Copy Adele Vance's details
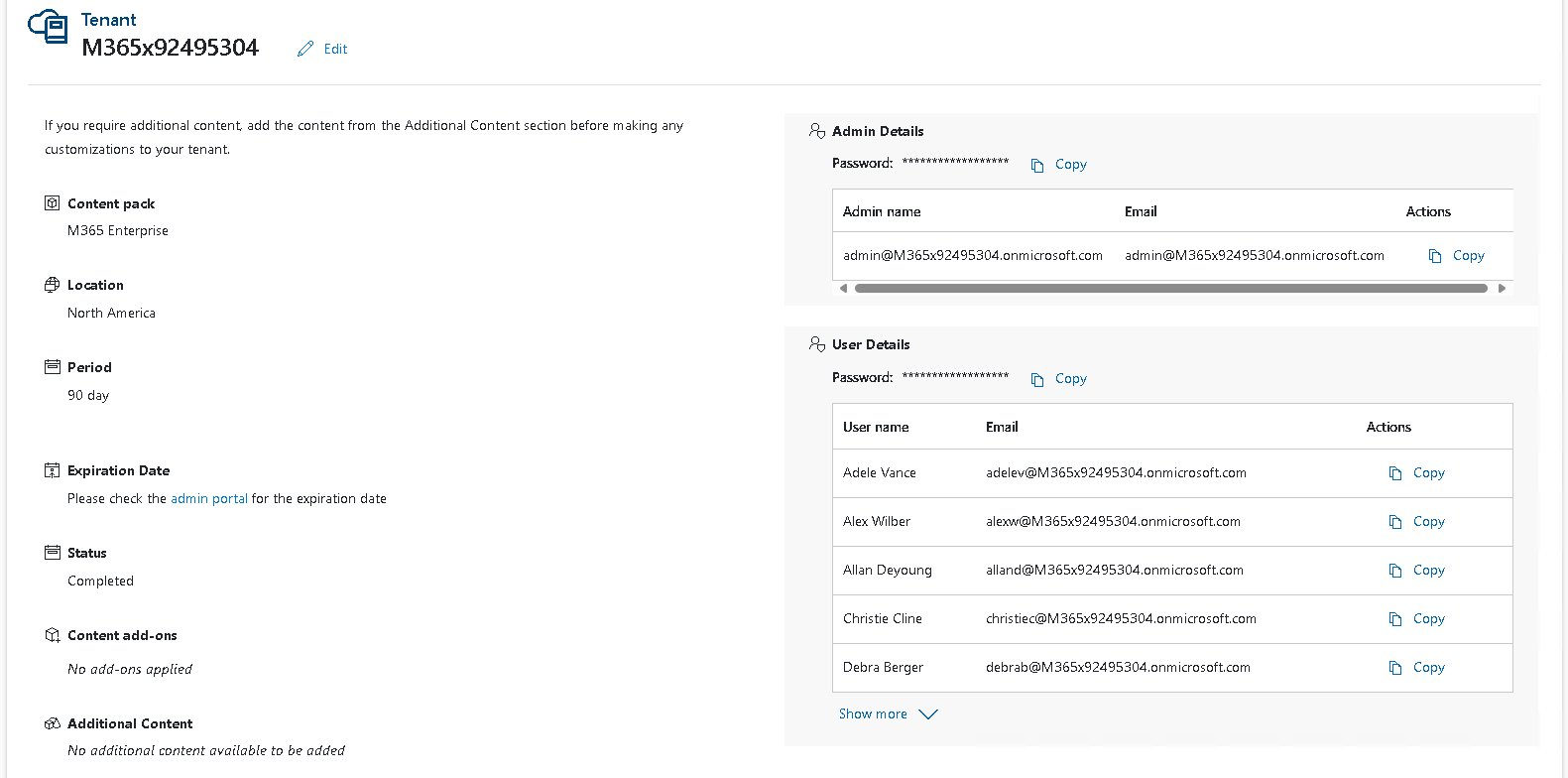Viewport: 1568px width, 778px height. click(x=1429, y=472)
